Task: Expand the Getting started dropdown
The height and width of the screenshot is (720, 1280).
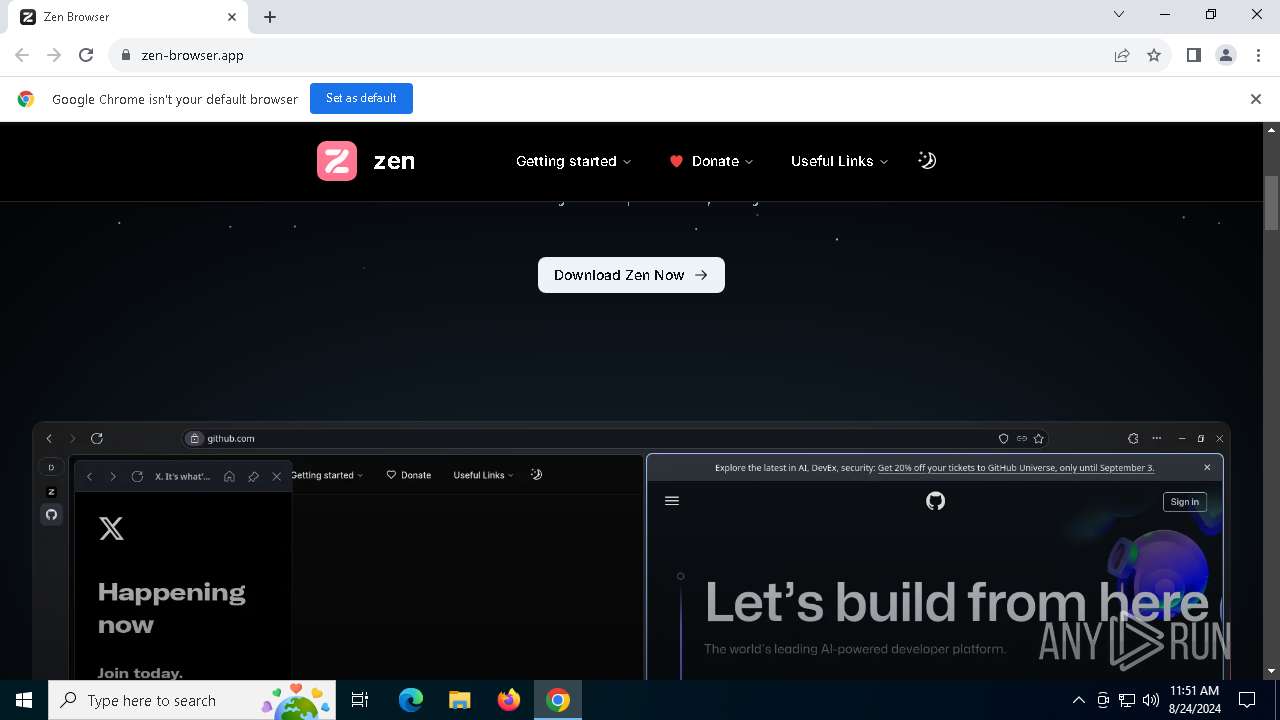Action: [x=573, y=161]
